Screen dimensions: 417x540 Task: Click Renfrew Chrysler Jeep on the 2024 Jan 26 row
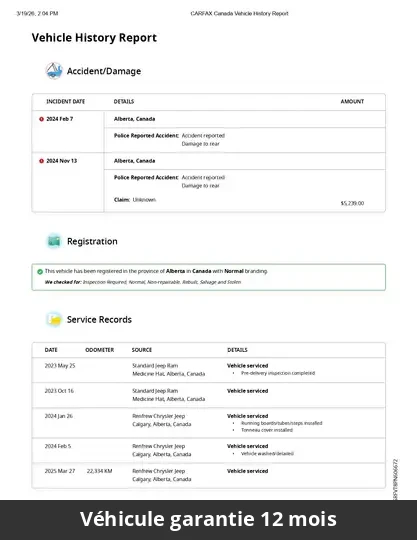[x=158, y=416]
